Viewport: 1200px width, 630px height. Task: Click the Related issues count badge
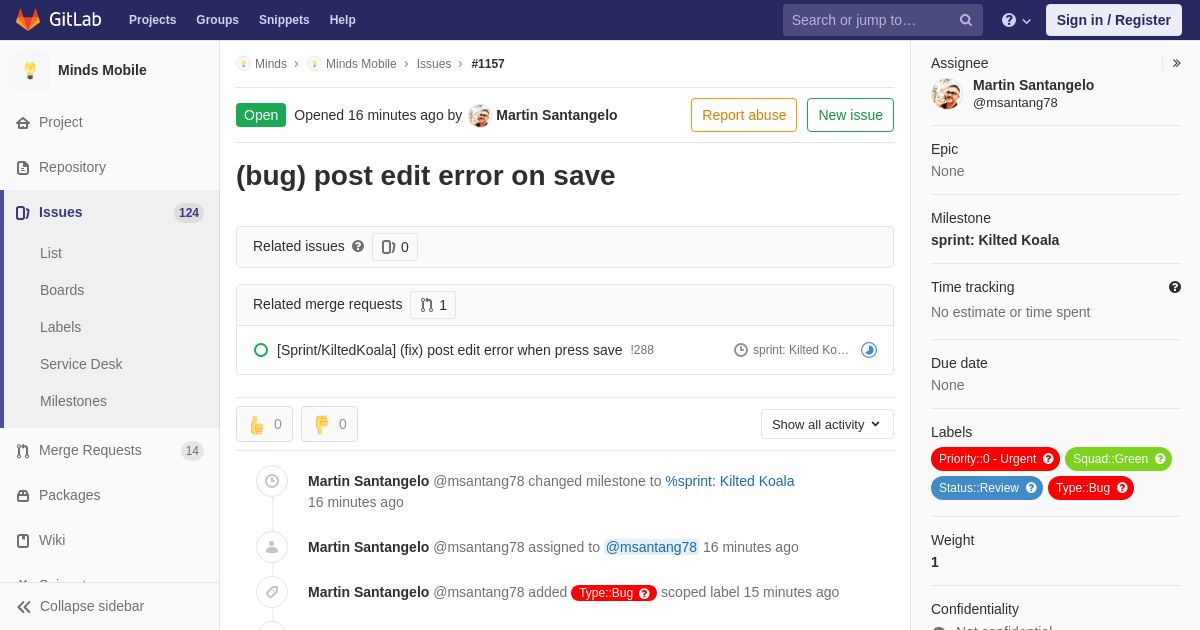coord(395,247)
